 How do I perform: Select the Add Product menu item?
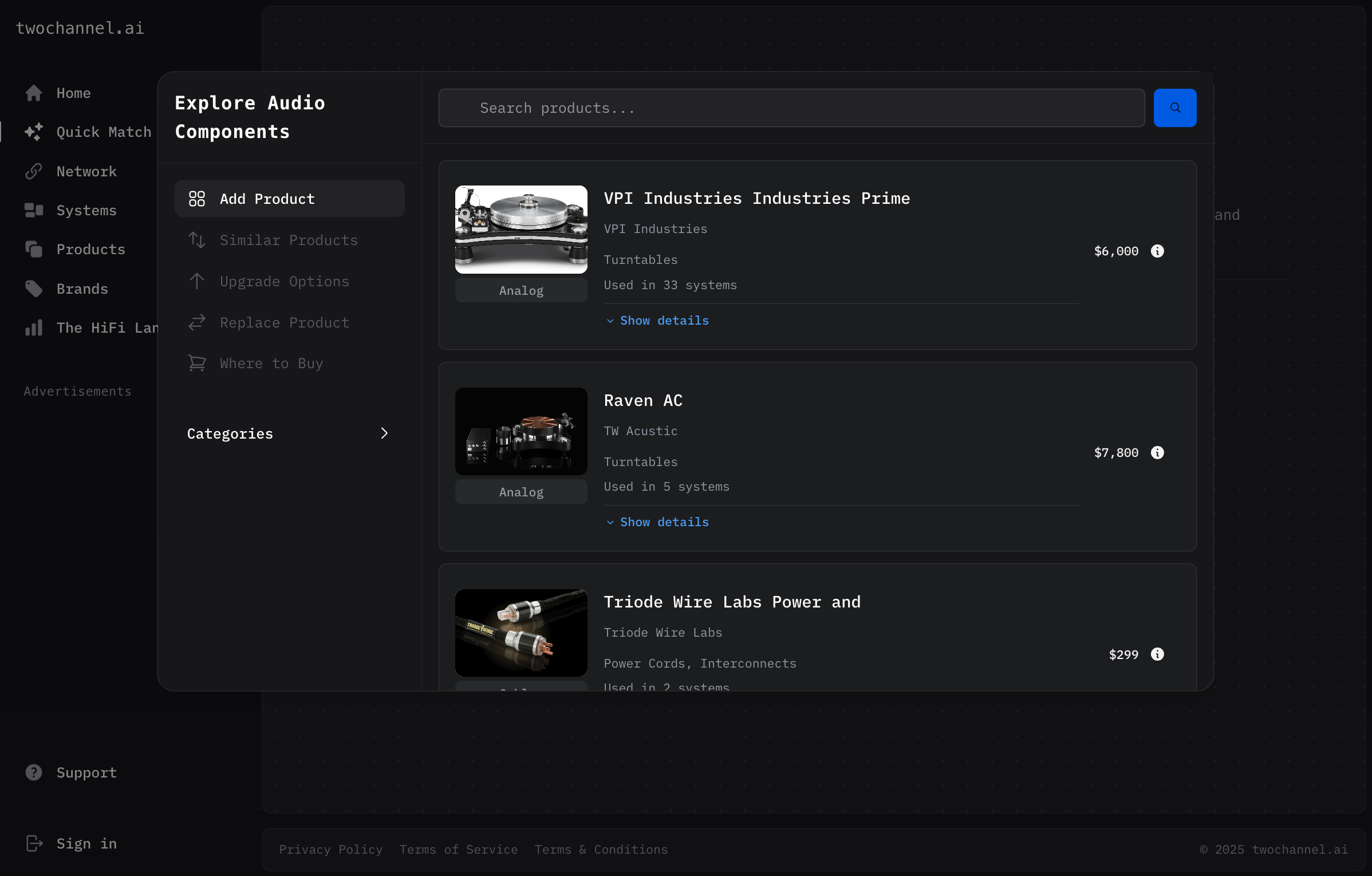(x=290, y=199)
